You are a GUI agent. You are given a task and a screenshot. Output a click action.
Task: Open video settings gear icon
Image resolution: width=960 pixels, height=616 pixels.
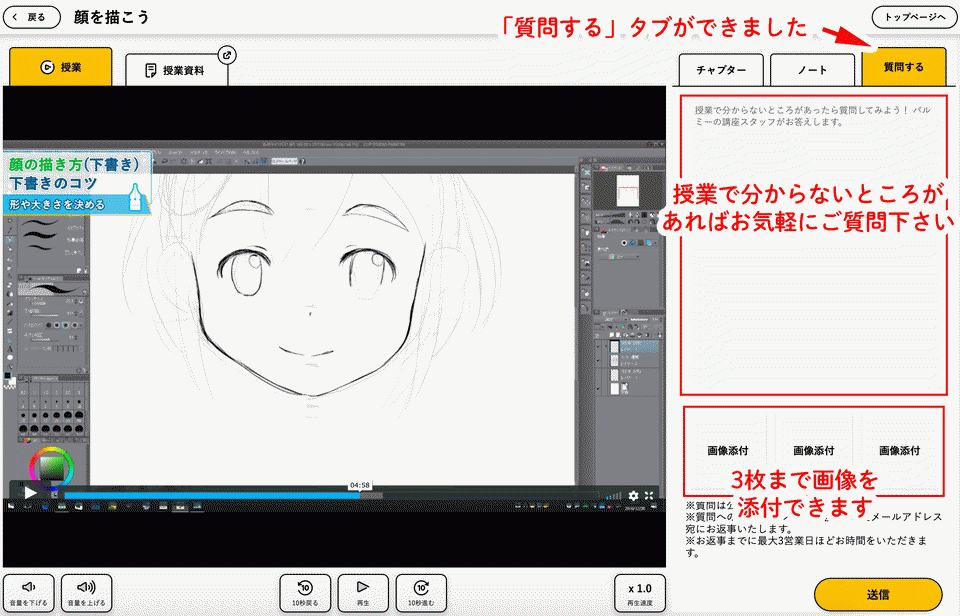pyautogui.click(x=633, y=495)
